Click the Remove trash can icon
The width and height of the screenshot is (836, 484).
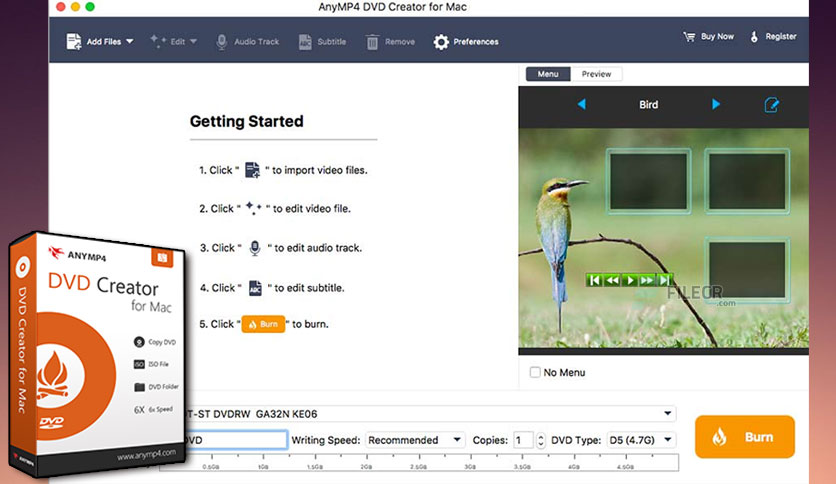372,42
